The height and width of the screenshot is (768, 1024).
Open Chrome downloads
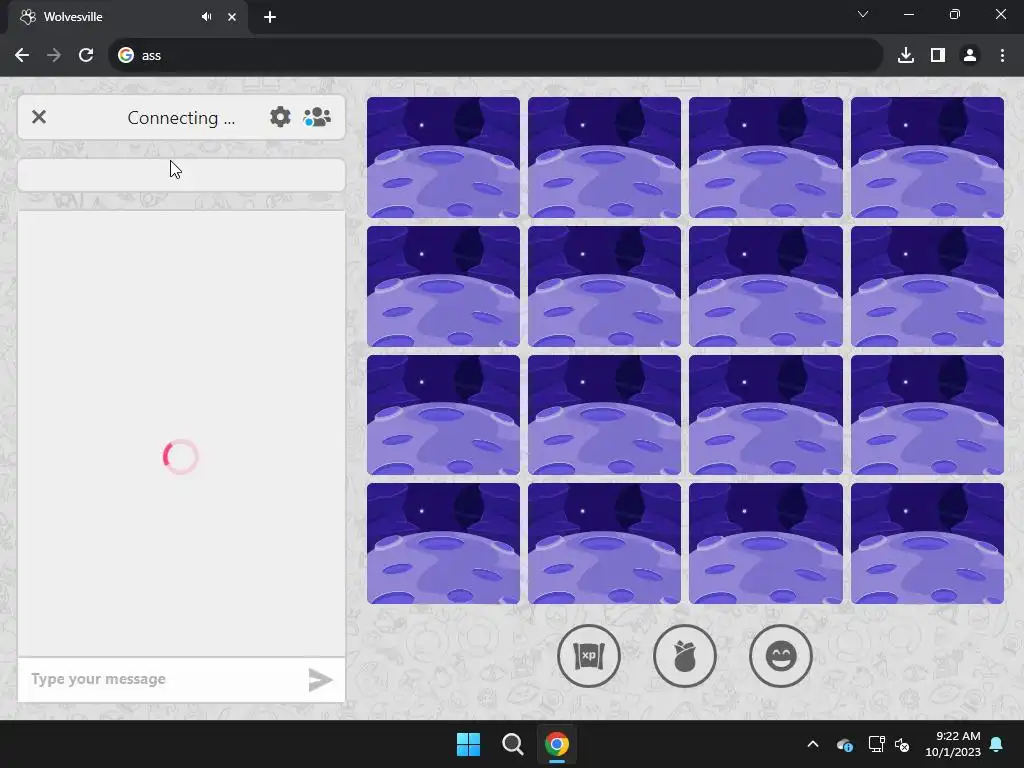[x=906, y=56]
